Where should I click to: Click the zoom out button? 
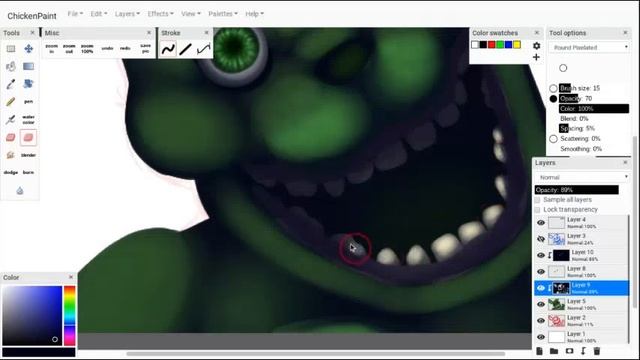click(69, 49)
